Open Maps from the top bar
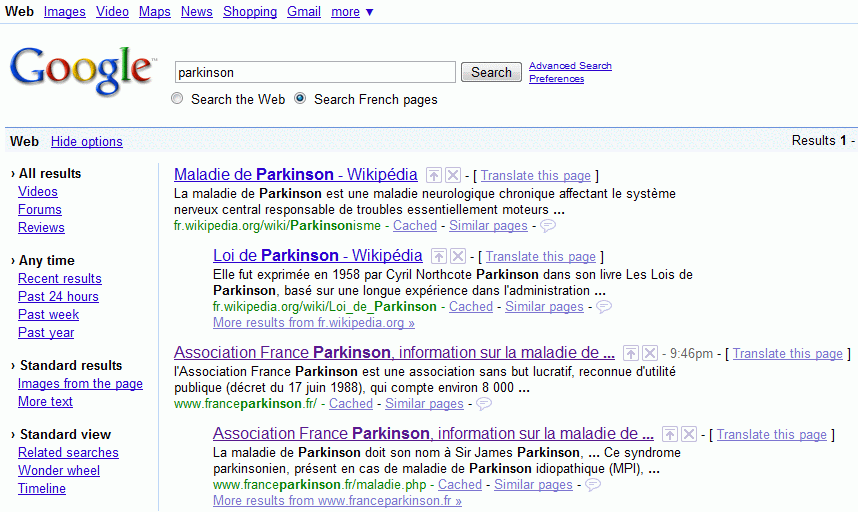This screenshot has width=858, height=512. (x=154, y=11)
